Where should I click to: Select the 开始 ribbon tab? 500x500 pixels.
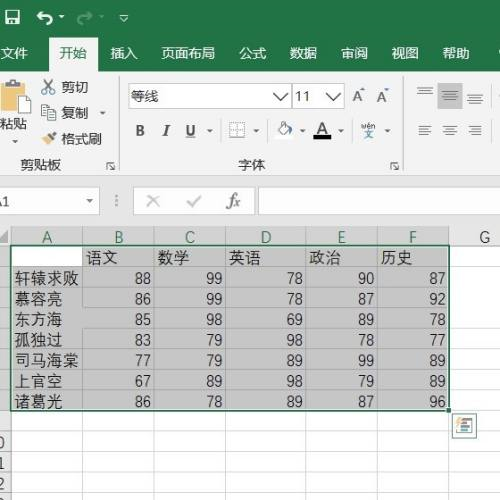point(73,53)
